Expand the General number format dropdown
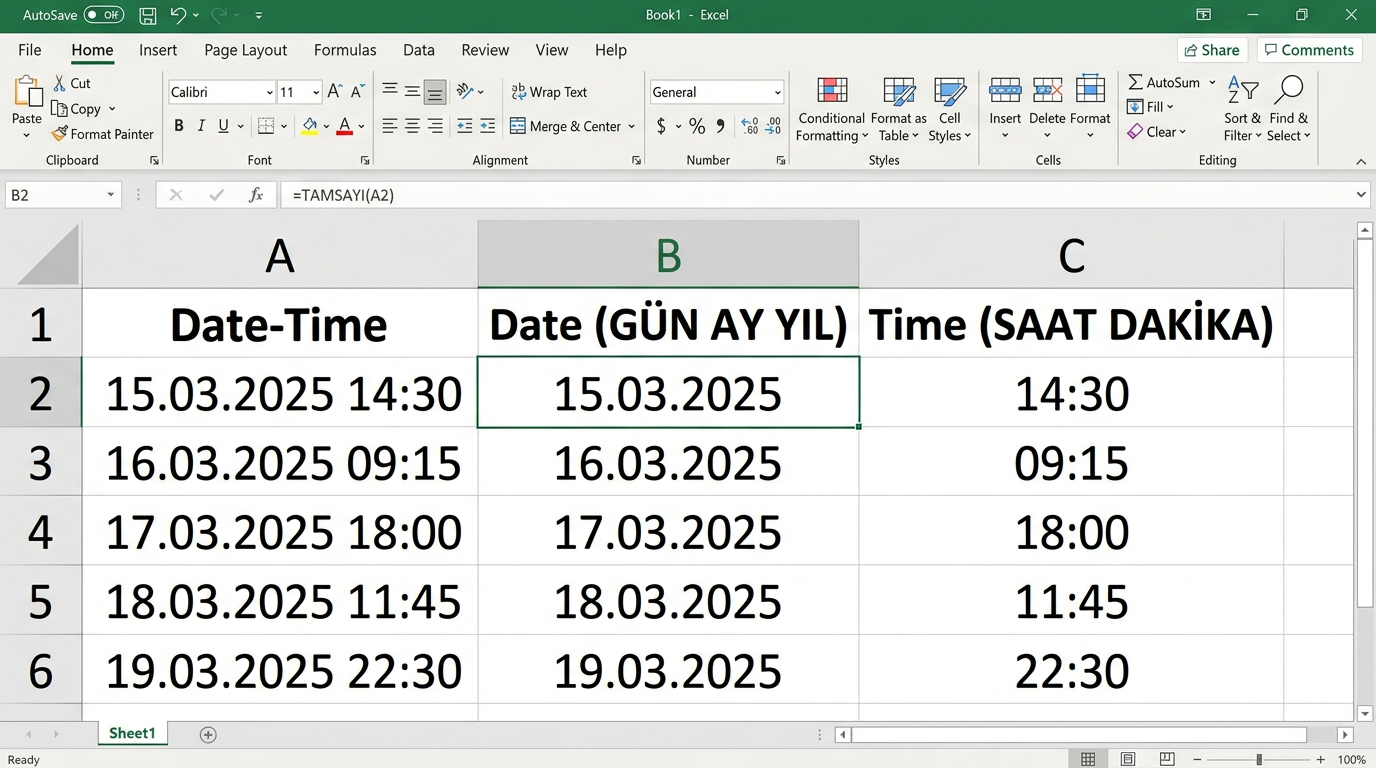 click(777, 92)
